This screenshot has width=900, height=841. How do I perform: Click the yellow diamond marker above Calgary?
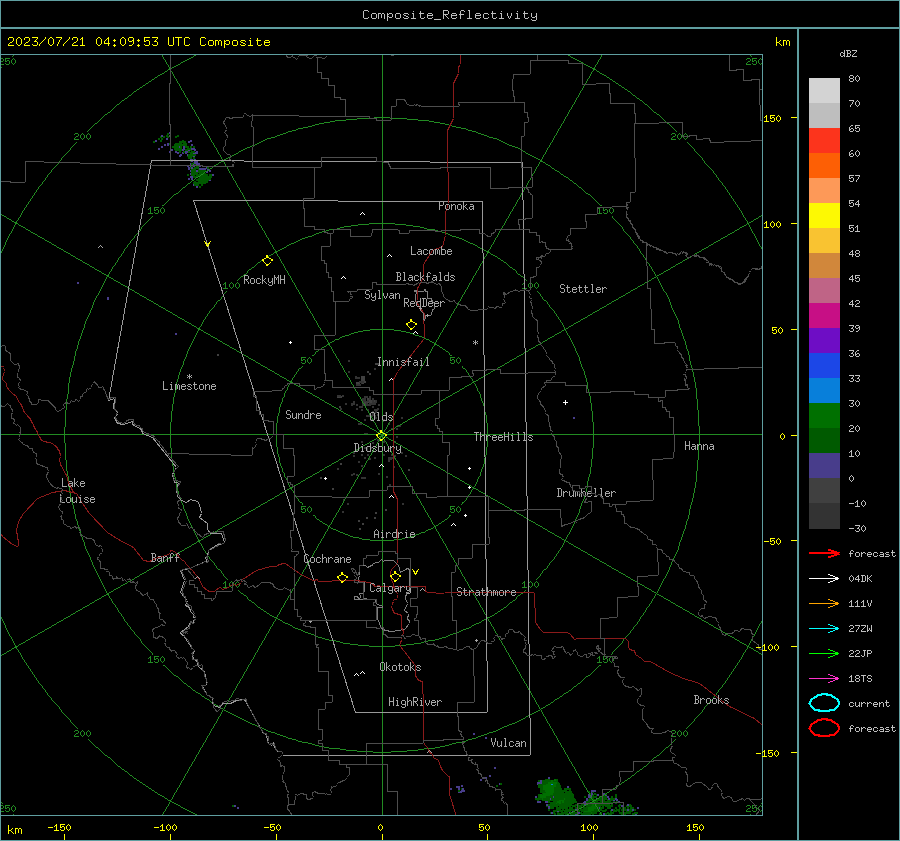pyautogui.click(x=395, y=576)
